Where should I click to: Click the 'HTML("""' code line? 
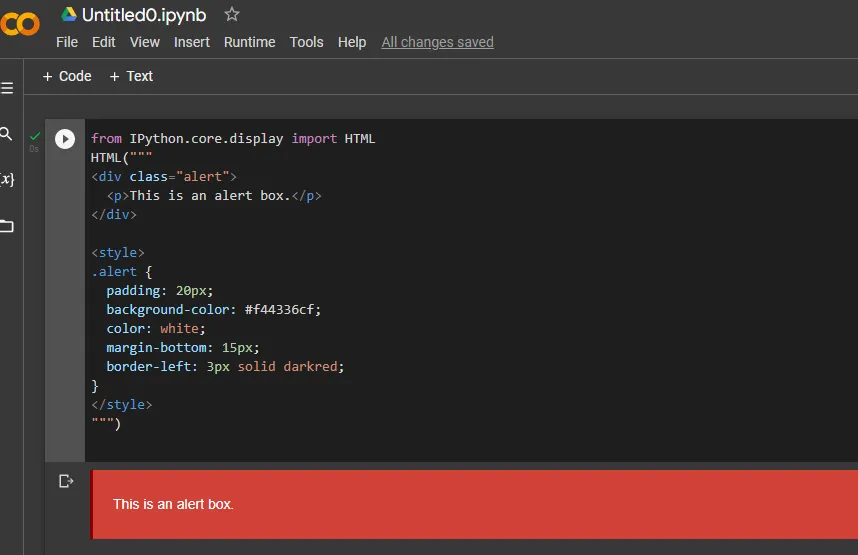tap(121, 158)
